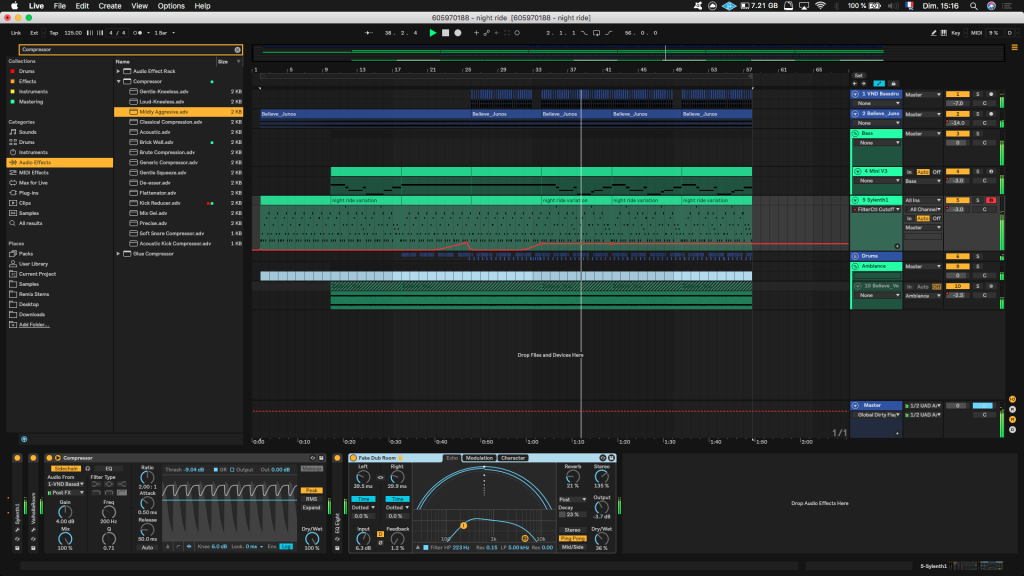Open User Library under Places
Image resolution: width=1024 pixels, height=576 pixels.
pos(33,264)
